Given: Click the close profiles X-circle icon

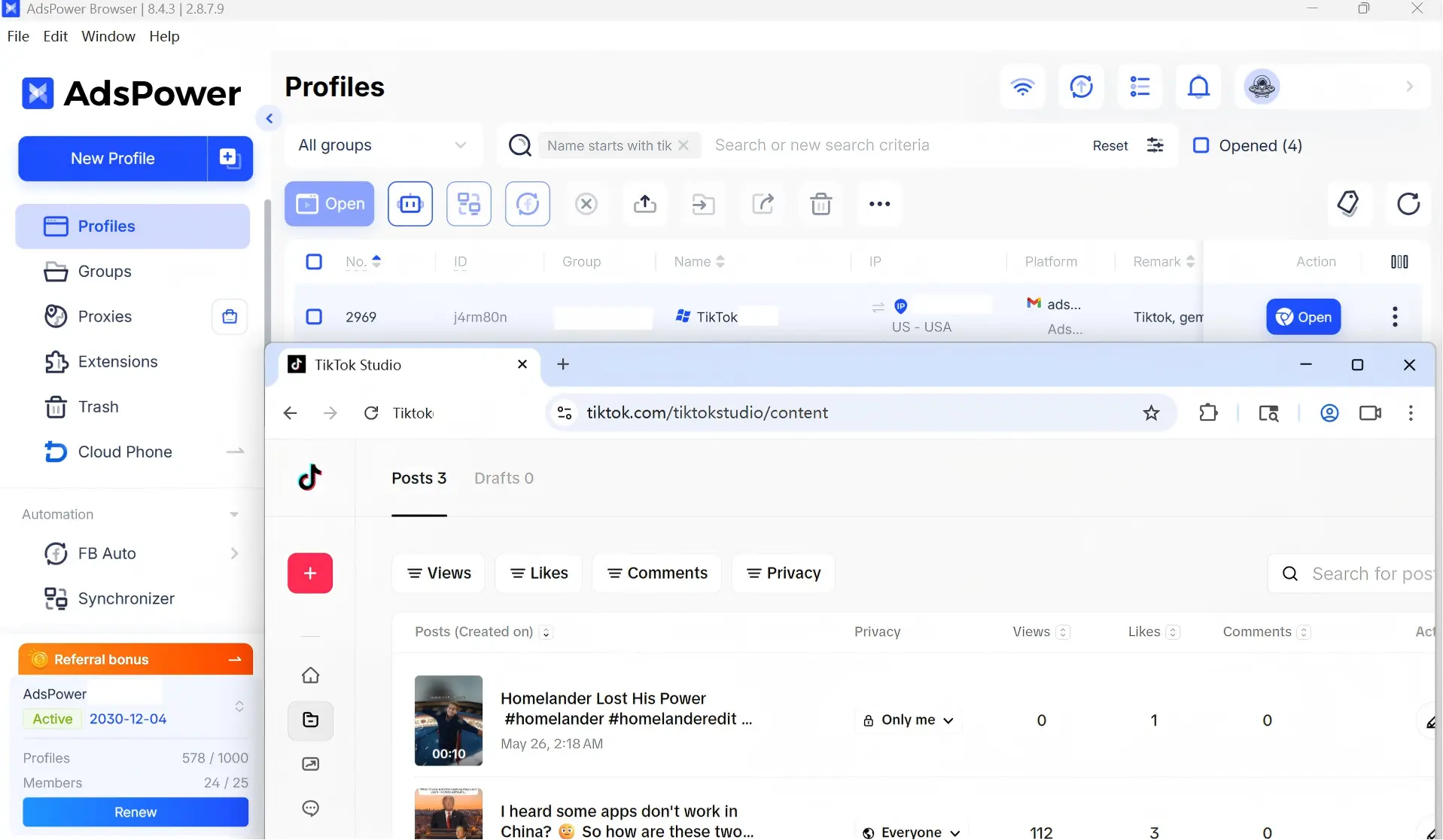Looking at the screenshot, I should (586, 204).
